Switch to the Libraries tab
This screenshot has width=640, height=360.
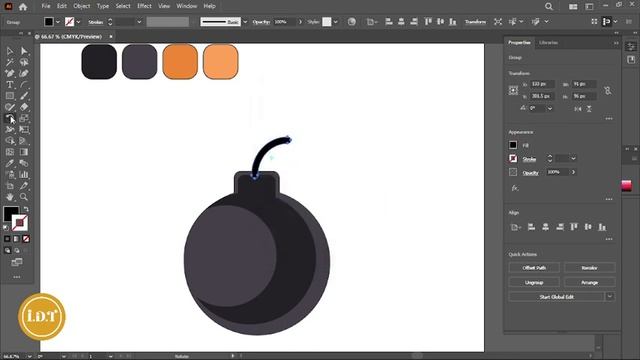[548, 43]
